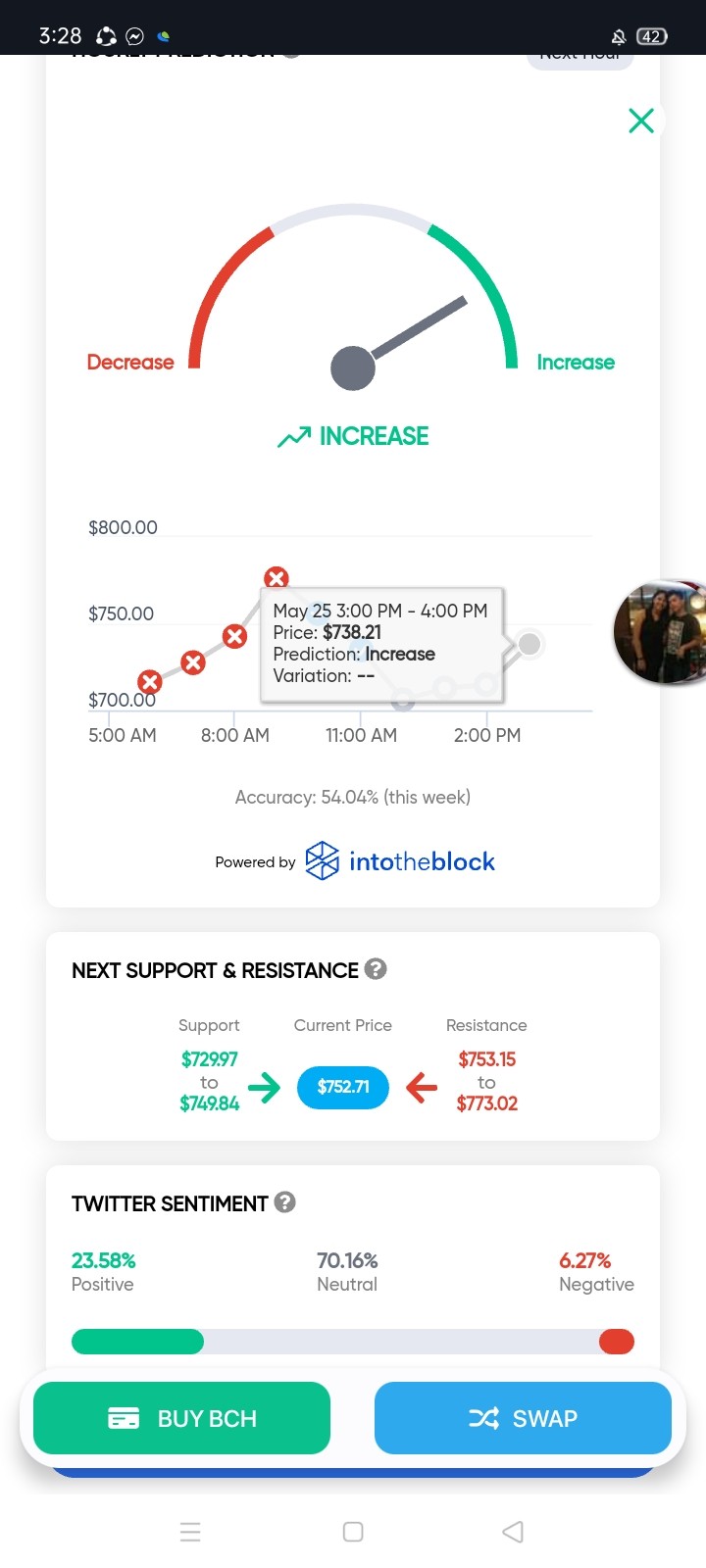Tap the Android home navigation button
The image size is (706, 1568).
click(353, 1532)
